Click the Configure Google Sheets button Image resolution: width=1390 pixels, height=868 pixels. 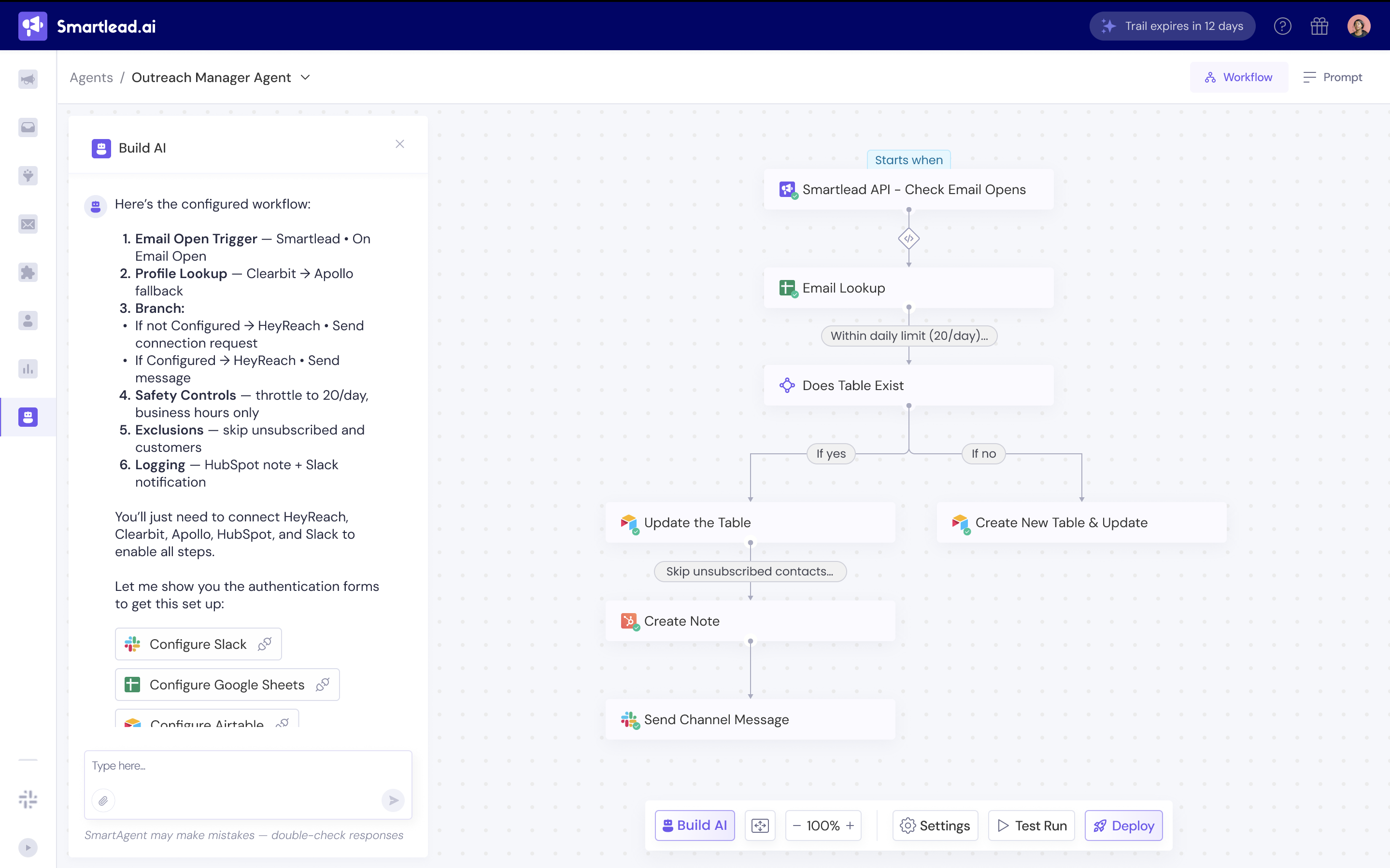[x=227, y=684]
